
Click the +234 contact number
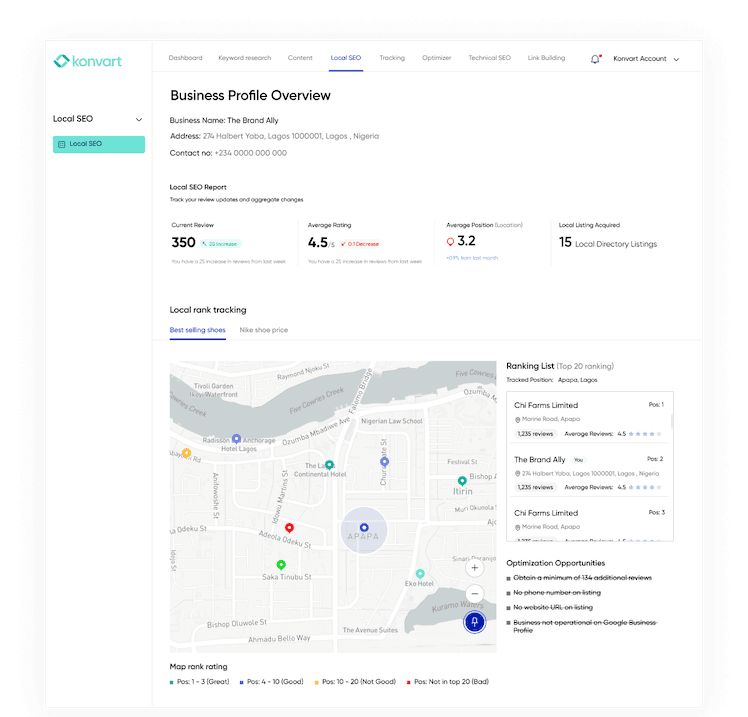coord(250,153)
